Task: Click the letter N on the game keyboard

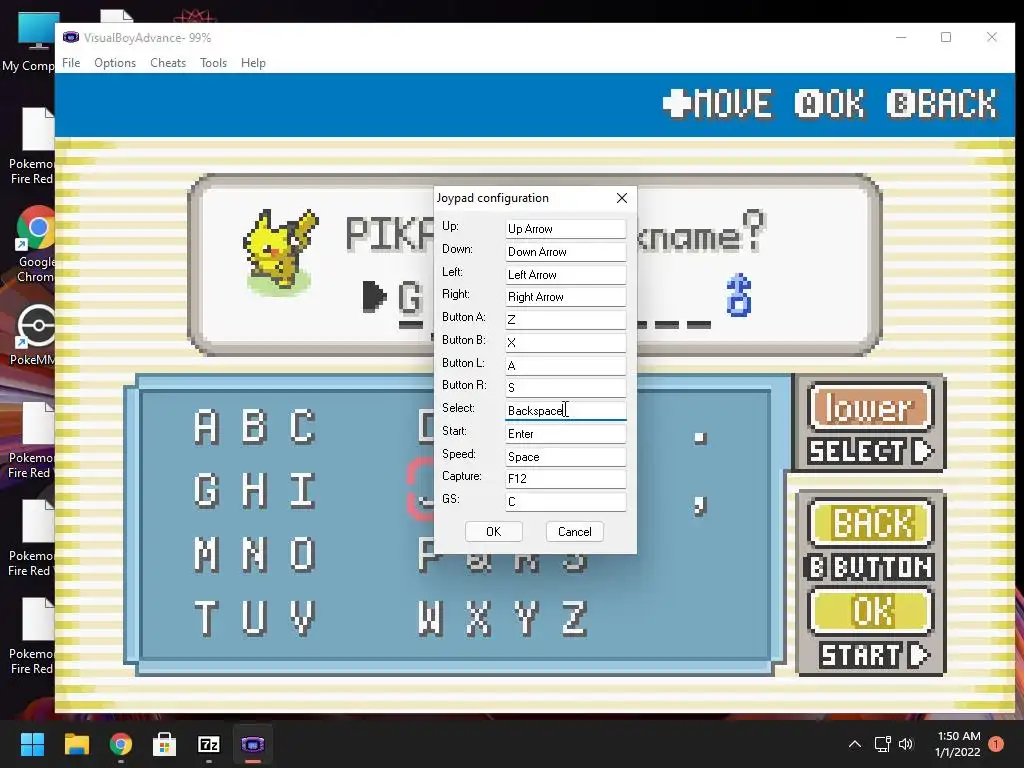Action: pos(254,554)
